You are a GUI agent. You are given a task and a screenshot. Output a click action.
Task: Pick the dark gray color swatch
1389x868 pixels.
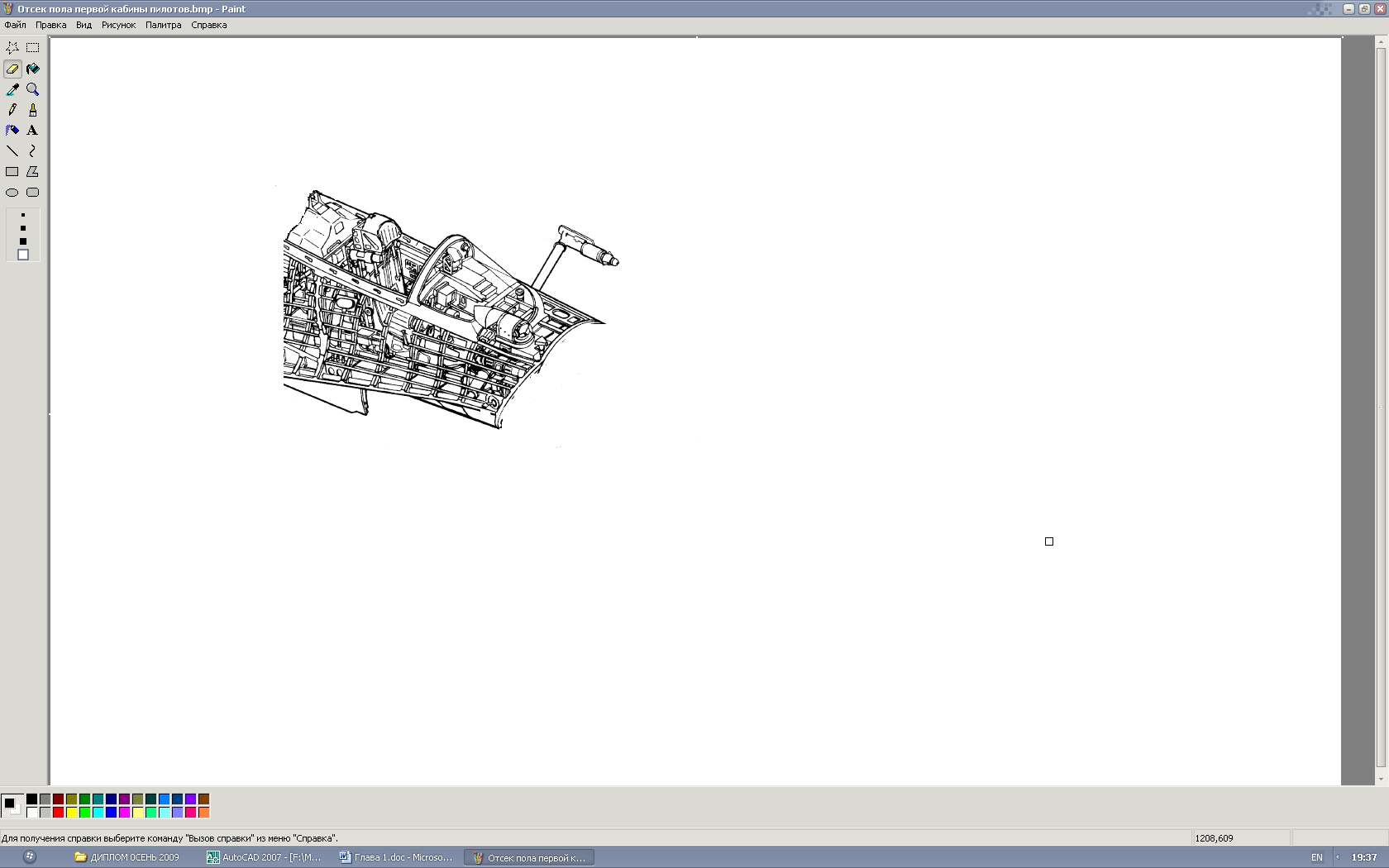pos(45,799)
